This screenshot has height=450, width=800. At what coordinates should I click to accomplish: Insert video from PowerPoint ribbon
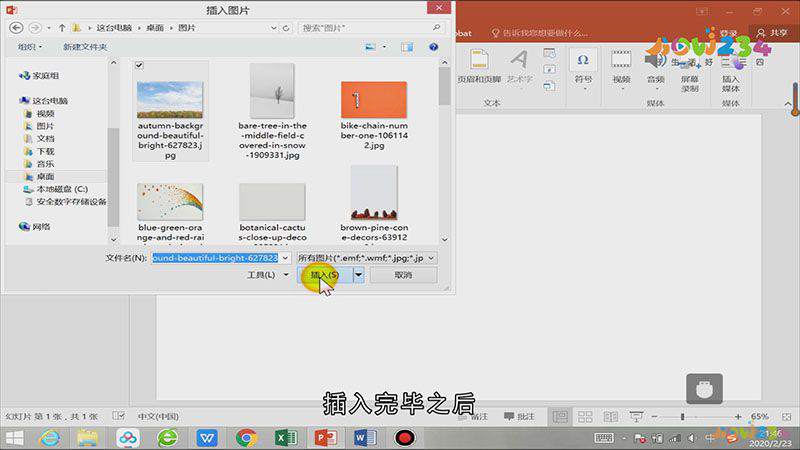pyautogui.click(x=621, y=69)
